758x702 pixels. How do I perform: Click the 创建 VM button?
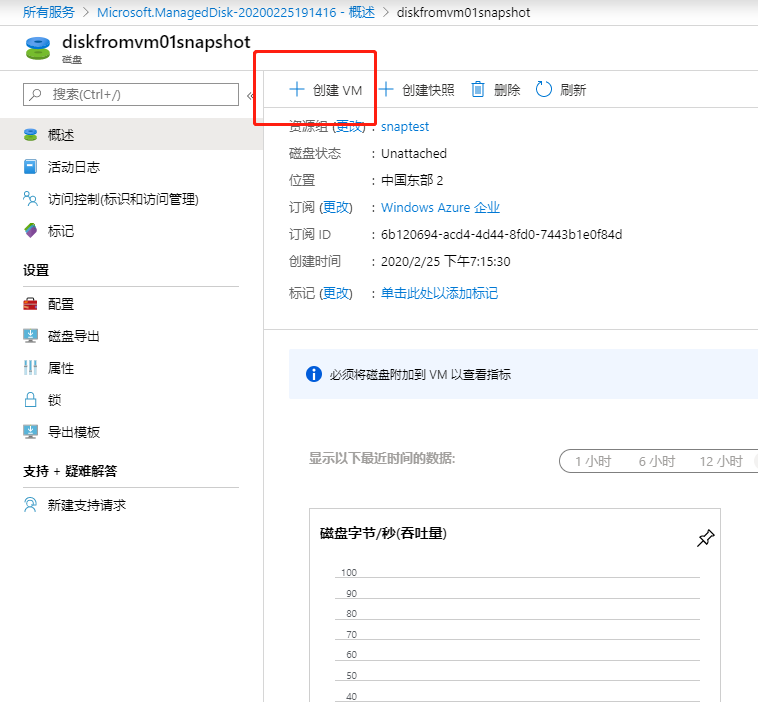point(325,90)
